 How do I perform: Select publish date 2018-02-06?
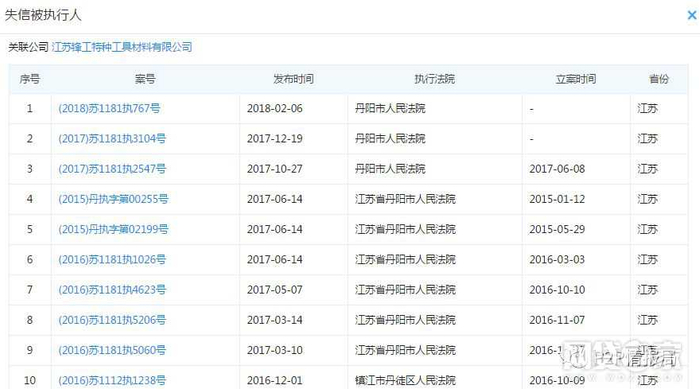tap(275, 109)
